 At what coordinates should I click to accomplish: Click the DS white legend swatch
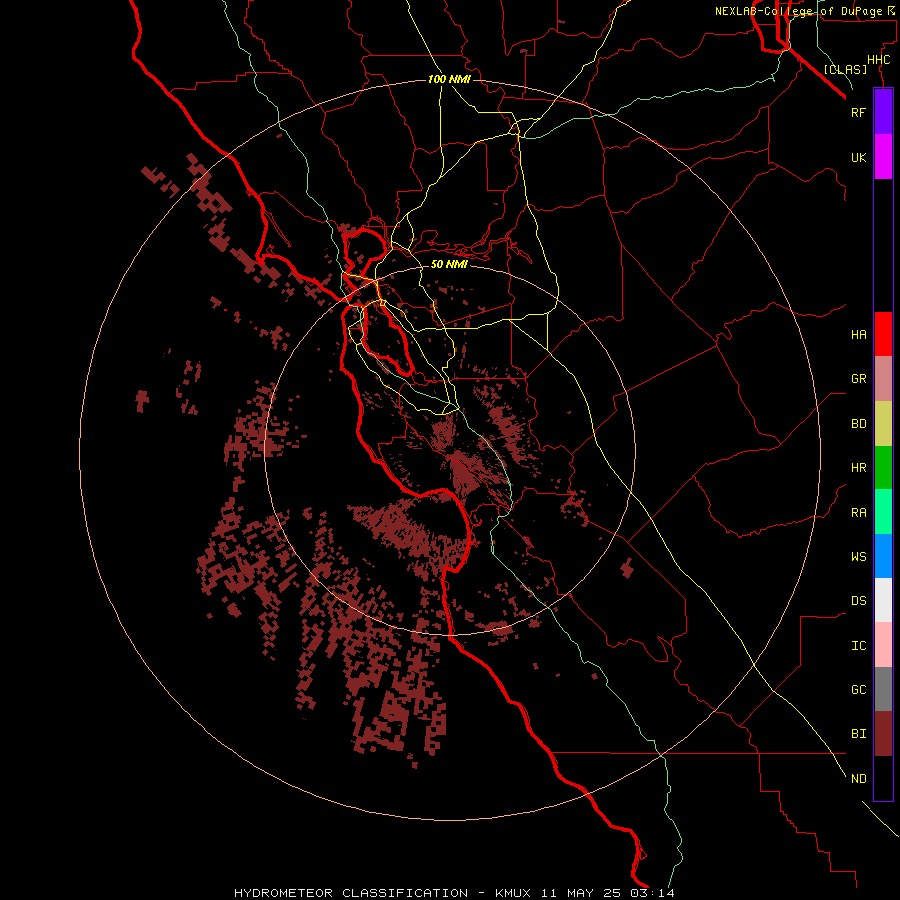click(883, 600)
